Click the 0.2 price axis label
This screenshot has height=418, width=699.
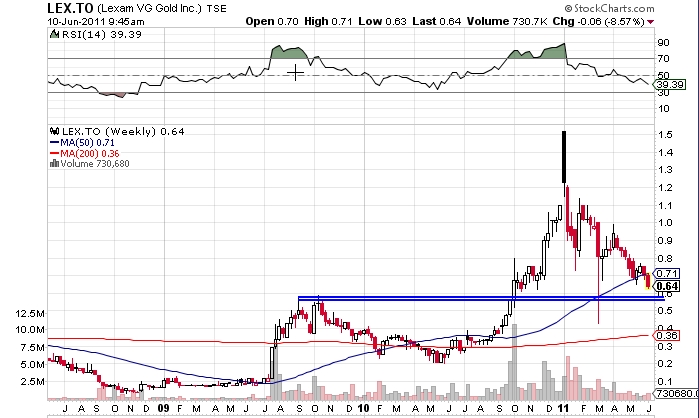tap(665, 364)
